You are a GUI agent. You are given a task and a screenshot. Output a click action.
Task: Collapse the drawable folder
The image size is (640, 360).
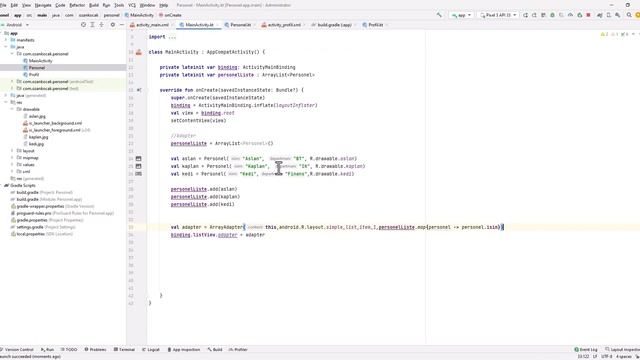pyautogui.click(x=12, y=109)
